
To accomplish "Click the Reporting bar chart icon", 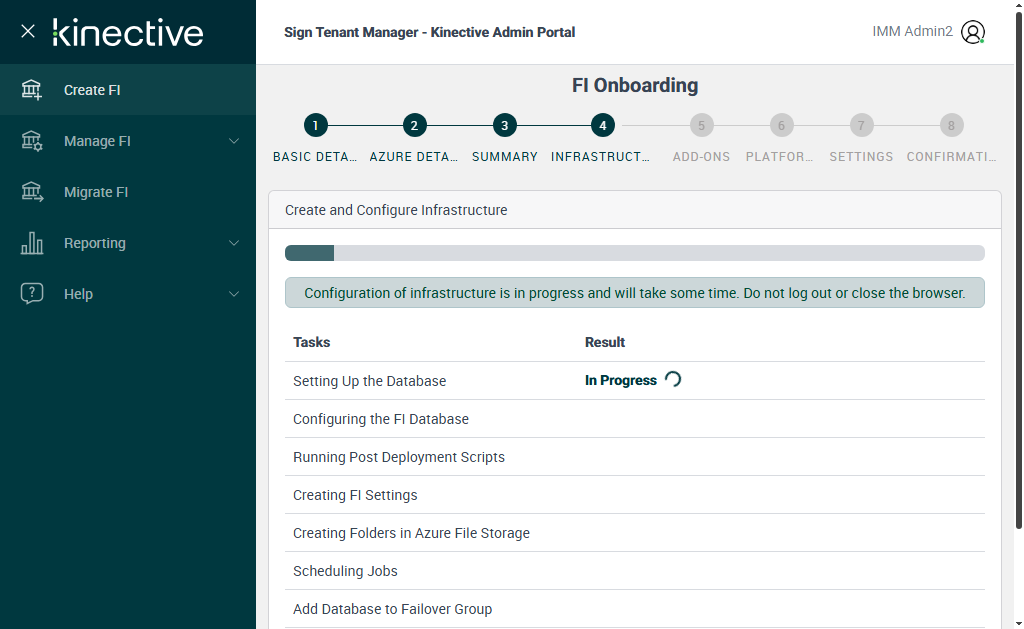I will point(31,243).
